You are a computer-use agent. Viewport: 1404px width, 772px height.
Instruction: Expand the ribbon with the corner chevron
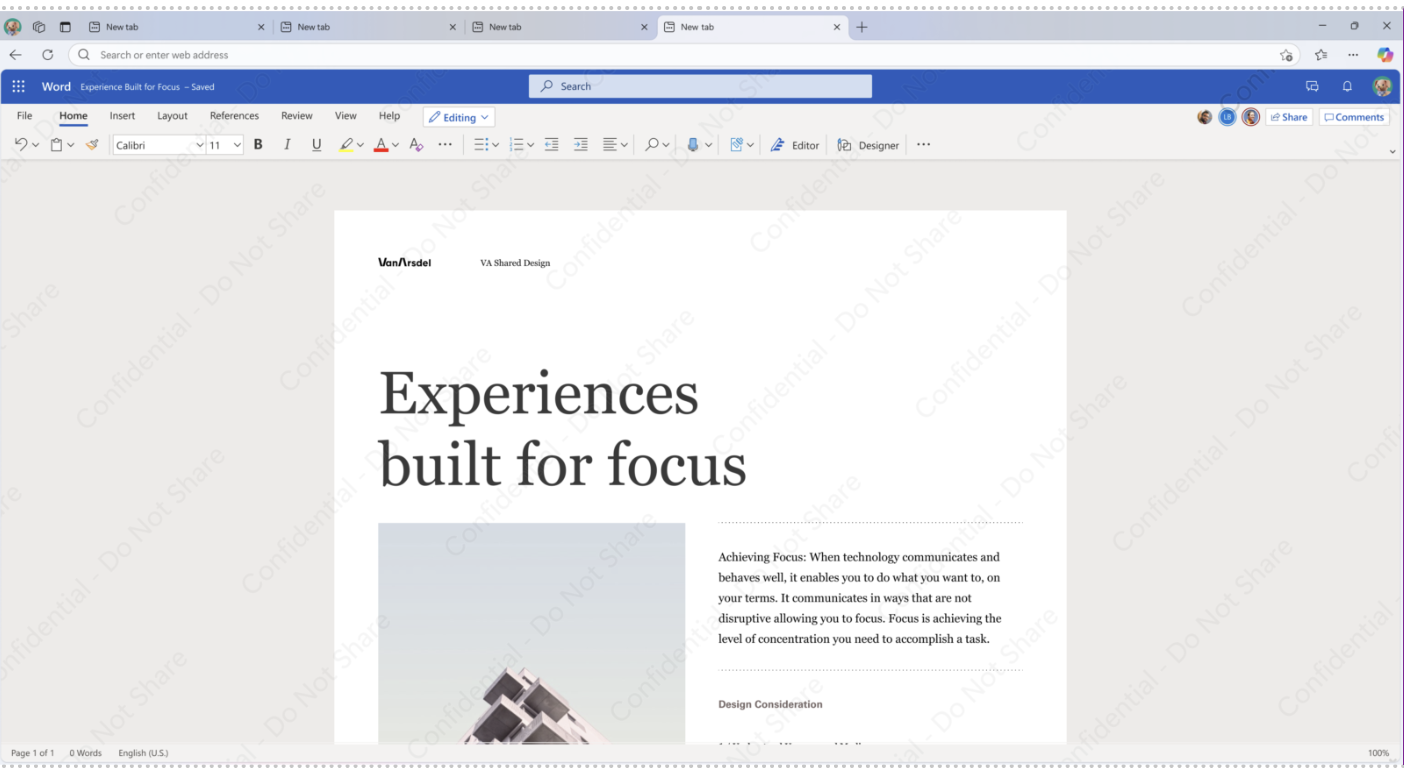click(1392, 152)
